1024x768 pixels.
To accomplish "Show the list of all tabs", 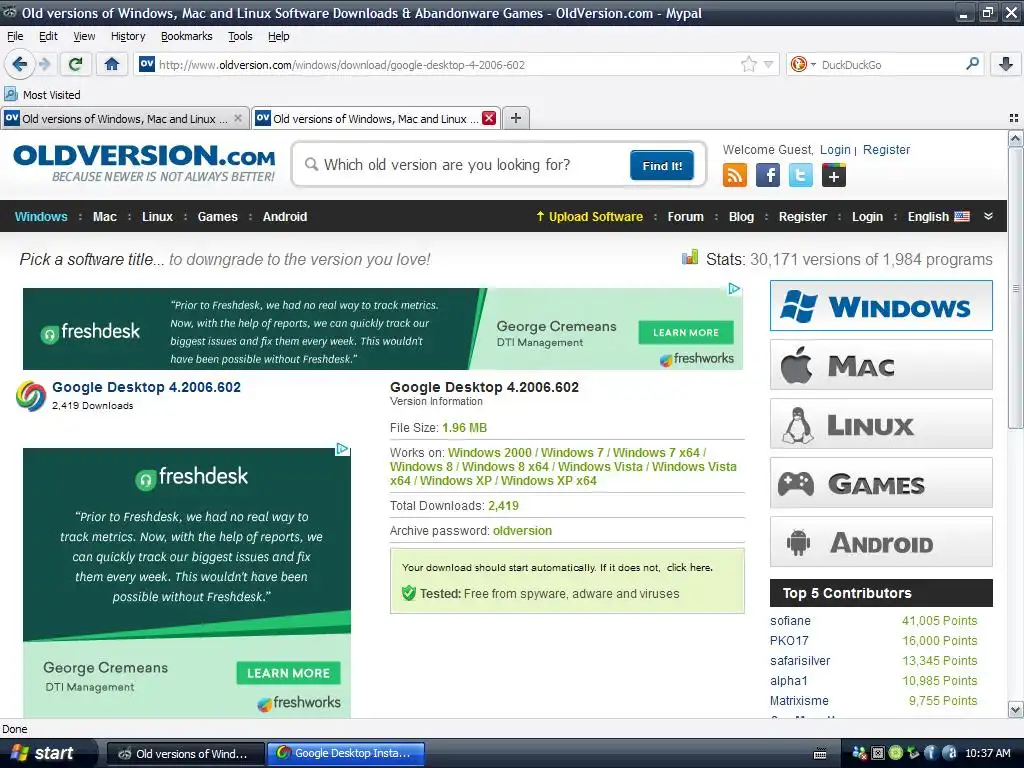I will 1014,118.
